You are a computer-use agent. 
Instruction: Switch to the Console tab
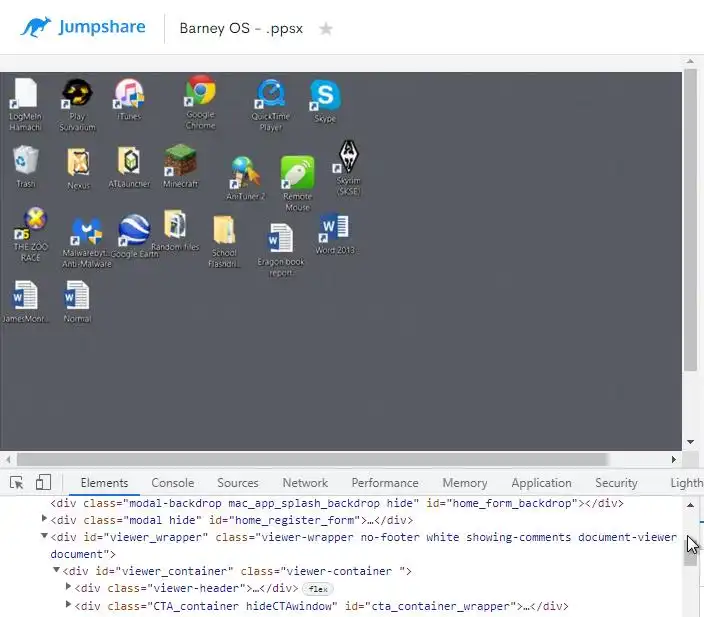(172, 483)
